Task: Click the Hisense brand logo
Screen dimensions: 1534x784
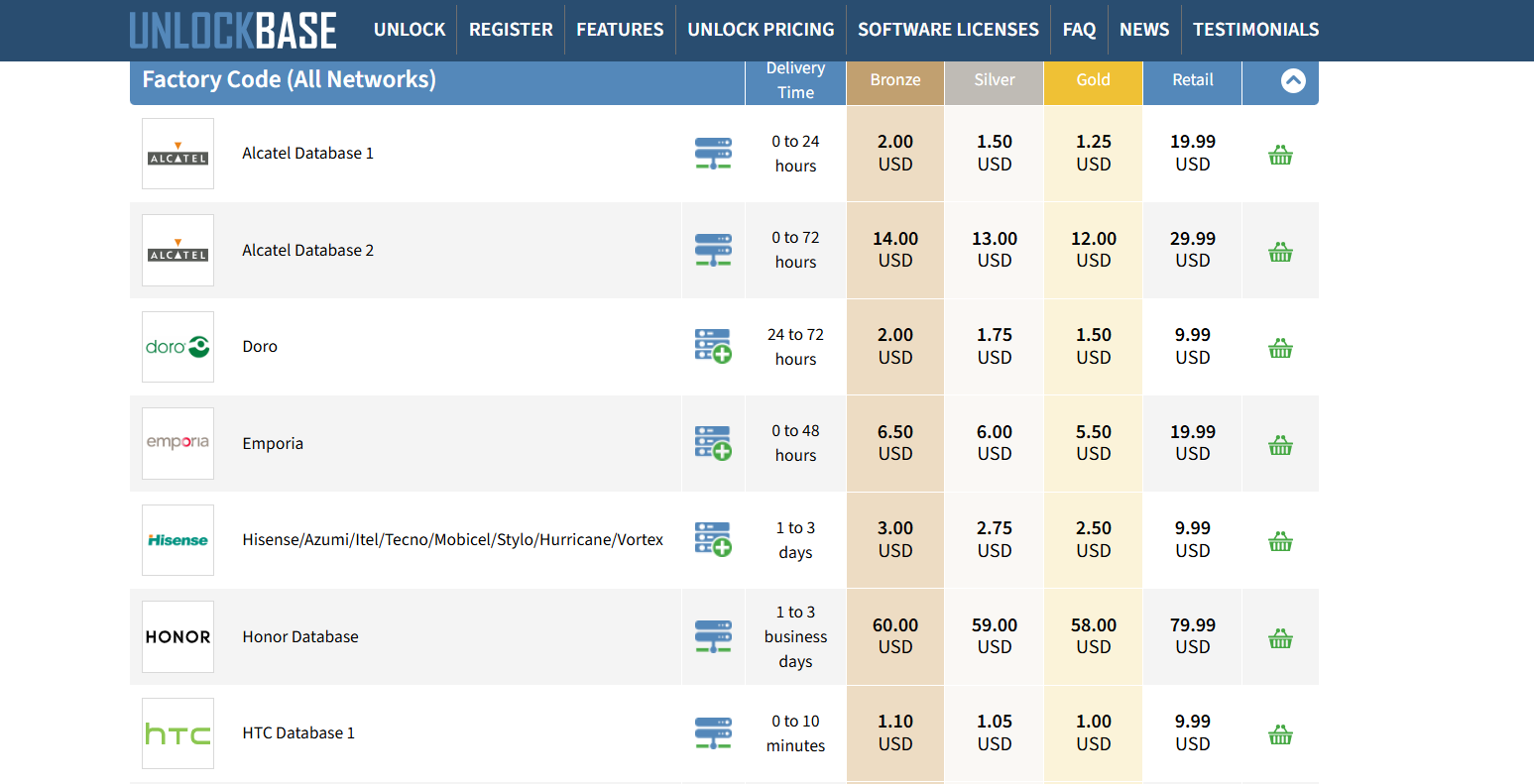Action: [177, 540]
